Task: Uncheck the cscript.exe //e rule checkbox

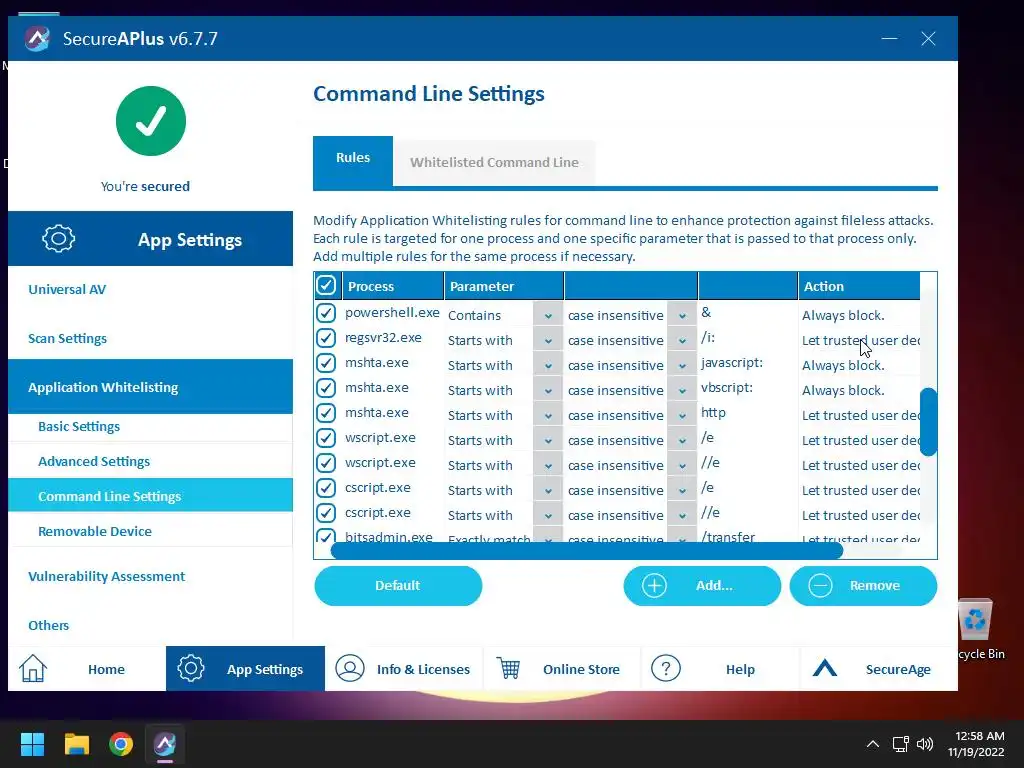Action: click(326, 513)
